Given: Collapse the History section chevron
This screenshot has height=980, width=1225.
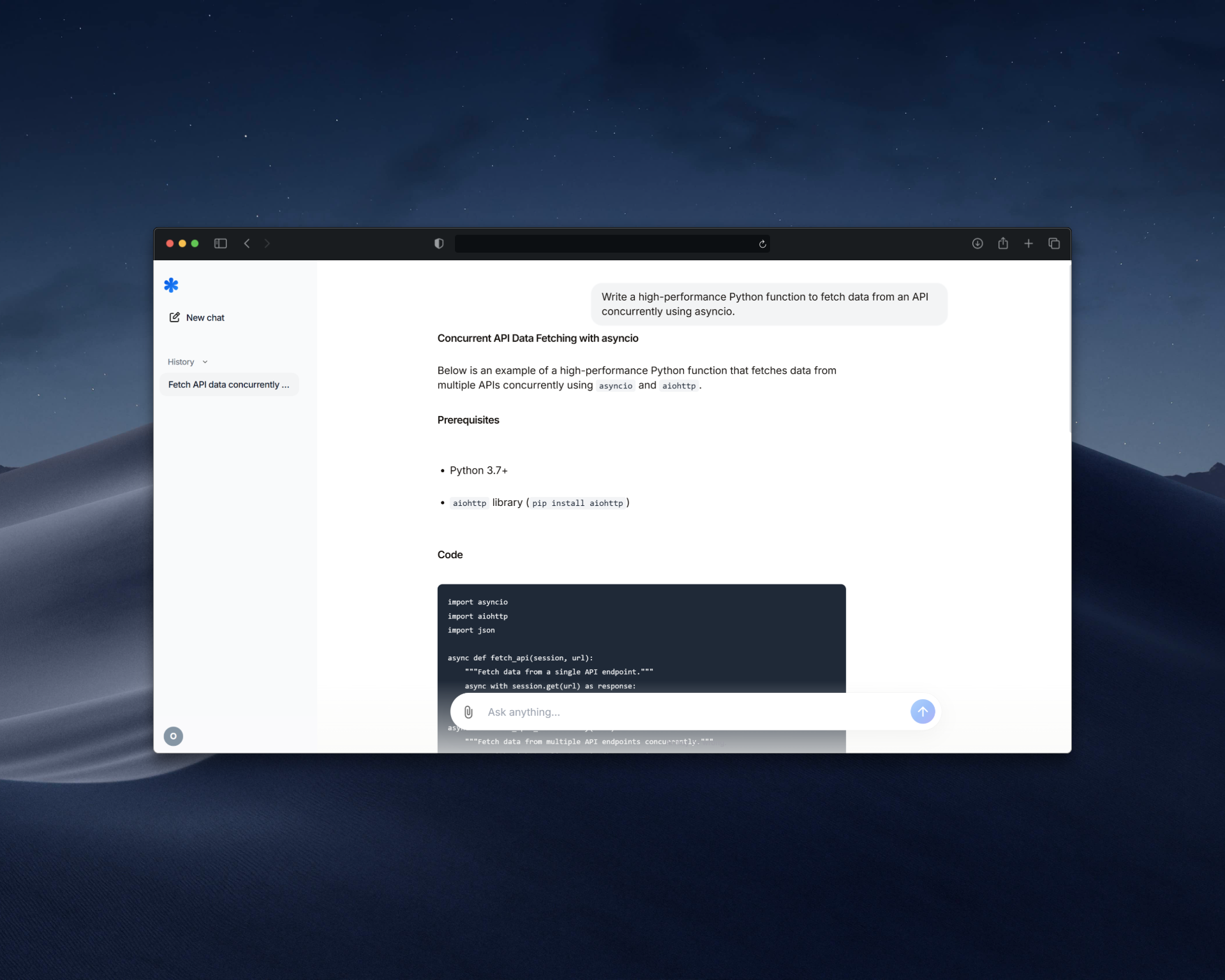Looking at the screenshot, I should coord(205,362).
